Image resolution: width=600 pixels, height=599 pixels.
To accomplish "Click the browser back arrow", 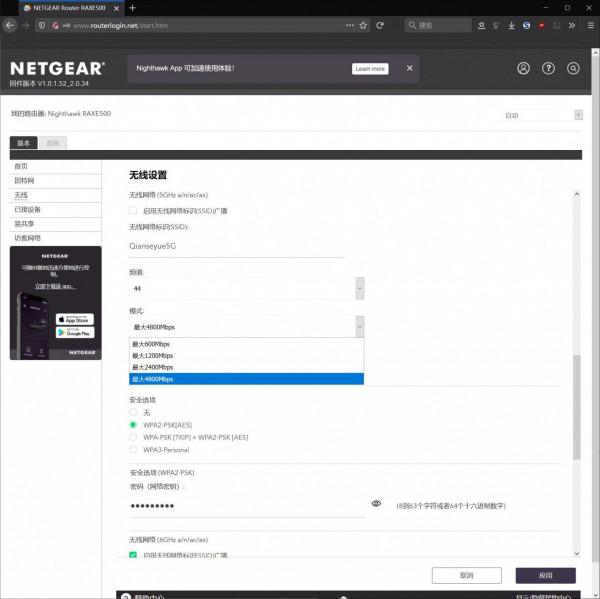I will [x=10, y=25].
